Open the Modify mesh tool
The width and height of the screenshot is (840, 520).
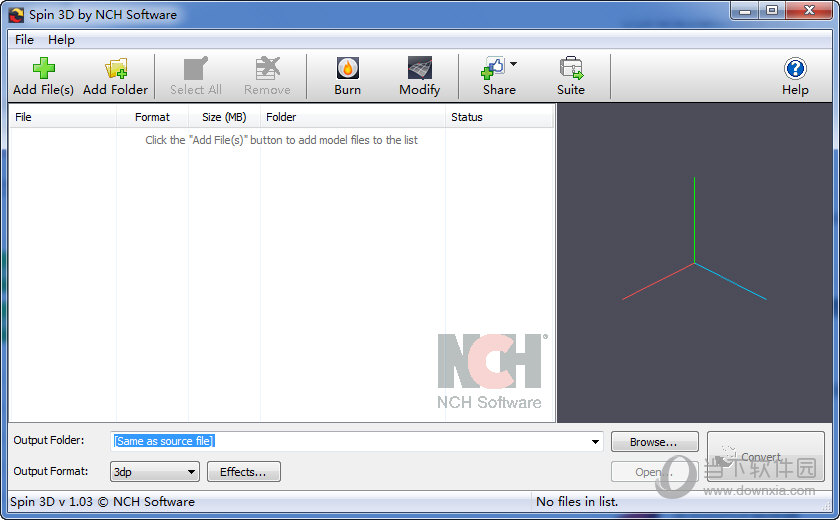(x=419, y=69)
